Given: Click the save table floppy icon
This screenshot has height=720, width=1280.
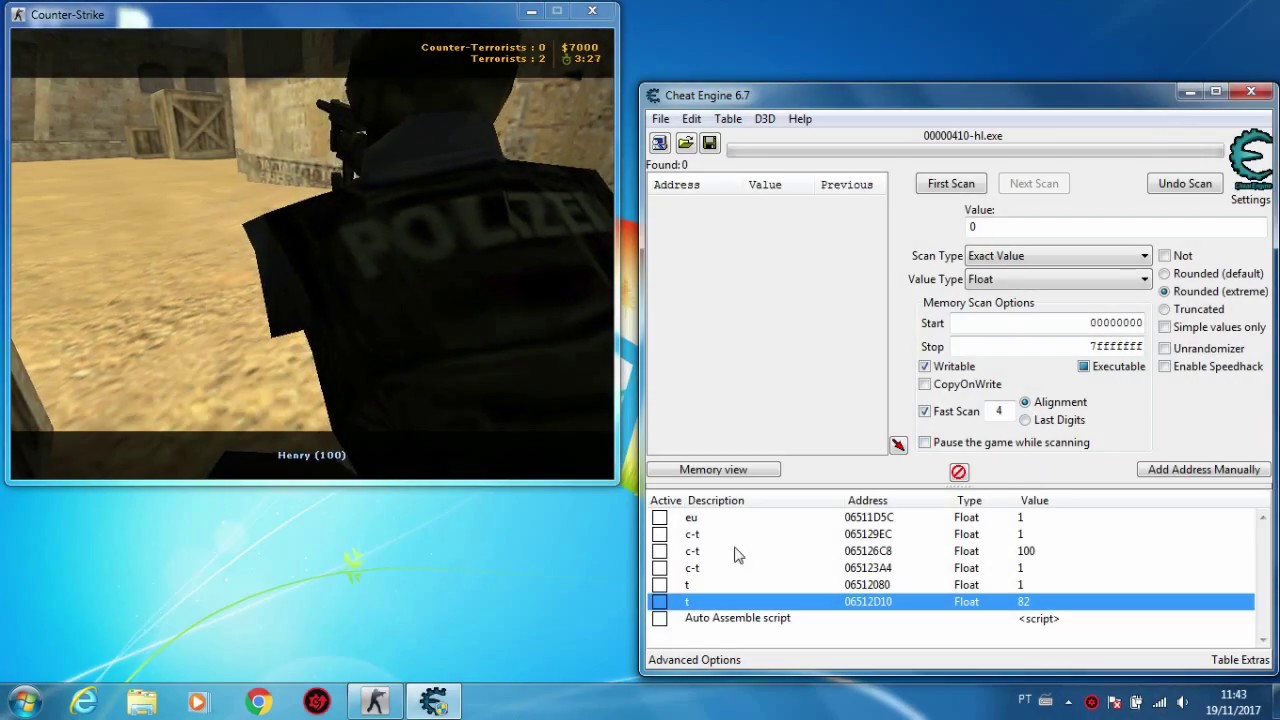Looking at the screenshot, I should pyautogui.click(x=710, y=143).
